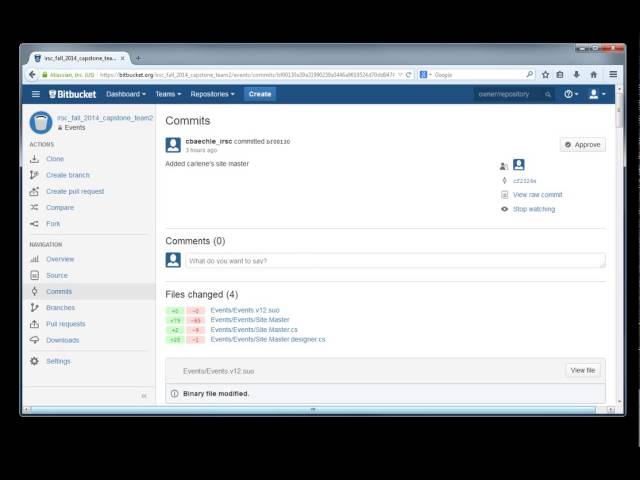
Task: Click the repository bucket avatar in the sidebar
Action: click(41, 122)
